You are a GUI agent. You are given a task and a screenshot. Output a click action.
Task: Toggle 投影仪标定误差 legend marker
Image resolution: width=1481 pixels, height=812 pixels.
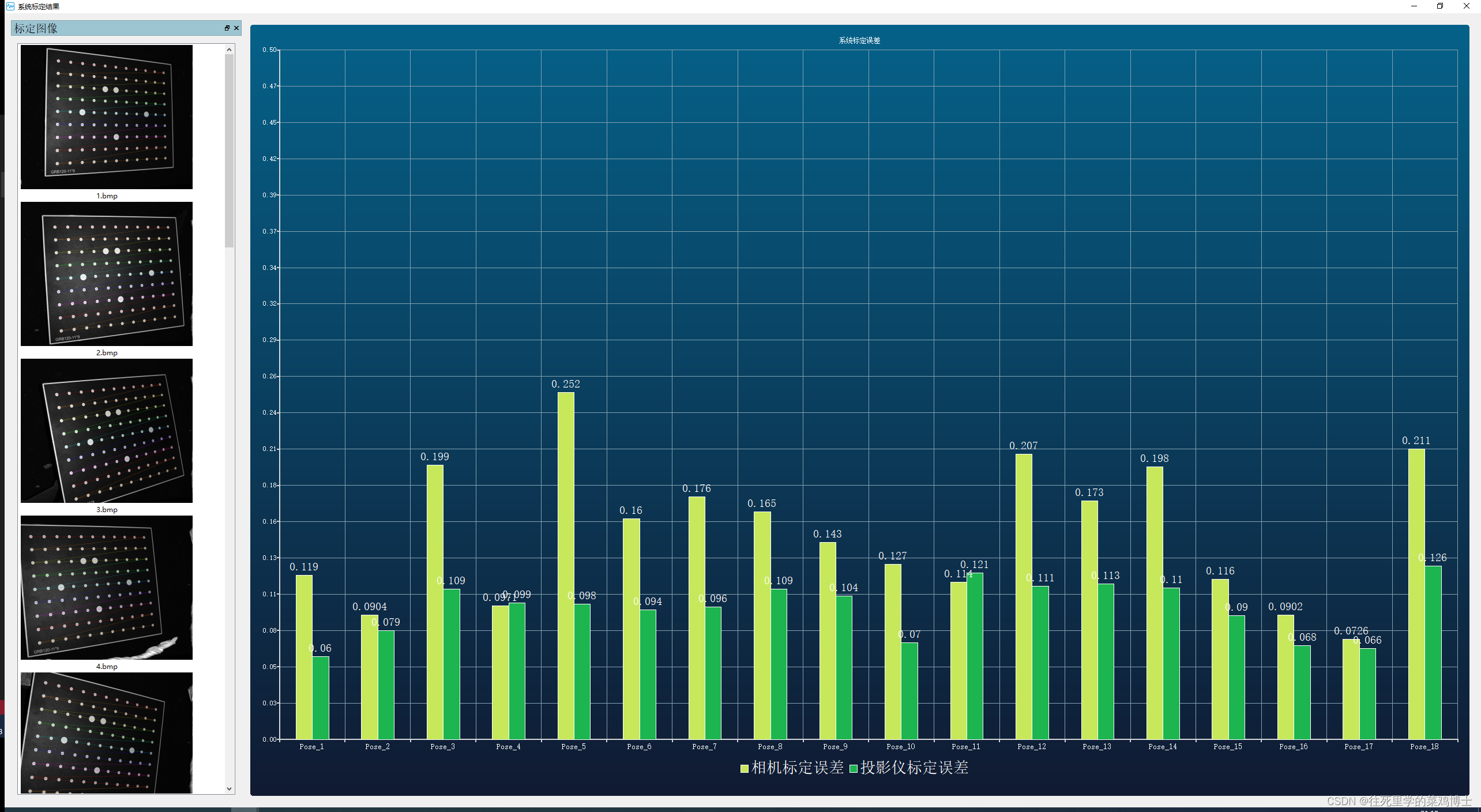pos(853,769)
